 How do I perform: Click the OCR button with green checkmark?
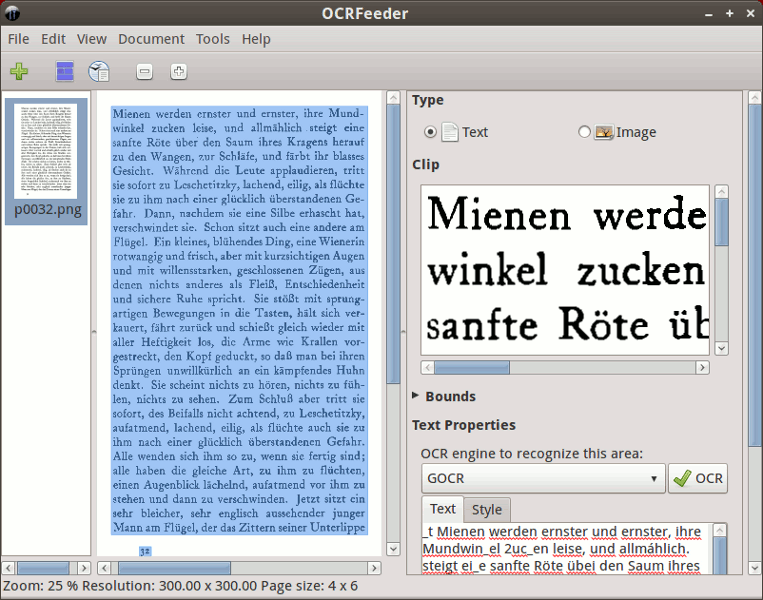(x=698, y=478)
